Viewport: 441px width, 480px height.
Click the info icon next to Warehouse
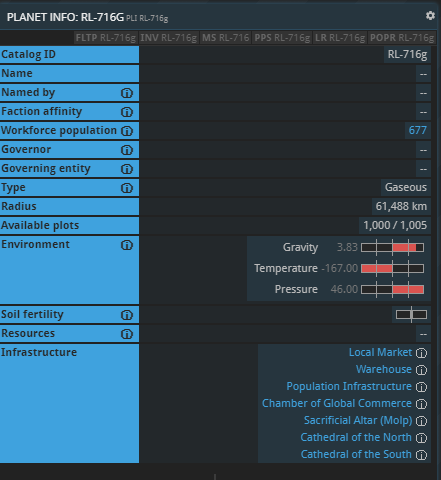click(x=421, y=370)
